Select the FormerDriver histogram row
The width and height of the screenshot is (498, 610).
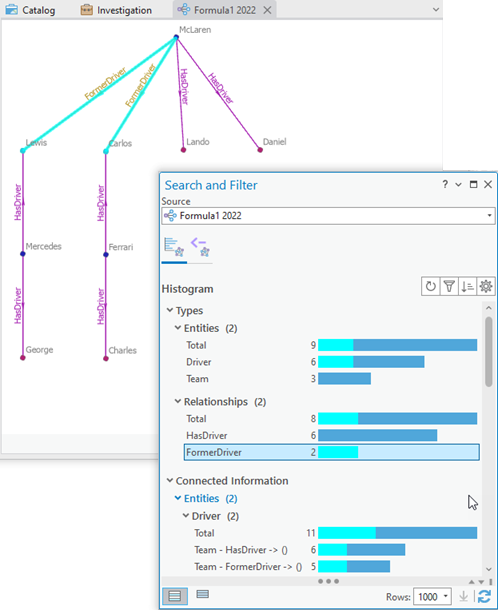click(331, 452)
